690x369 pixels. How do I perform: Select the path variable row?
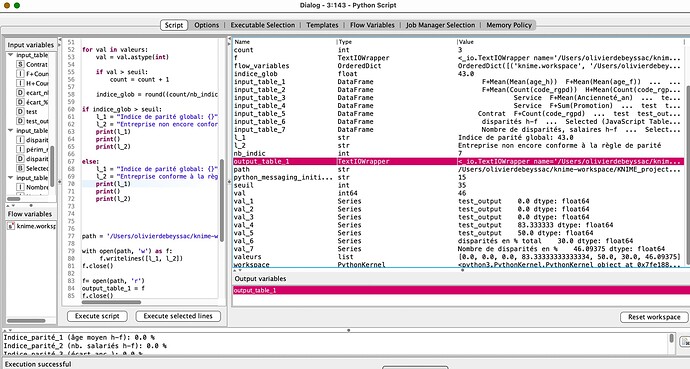[x=459, y=169]
